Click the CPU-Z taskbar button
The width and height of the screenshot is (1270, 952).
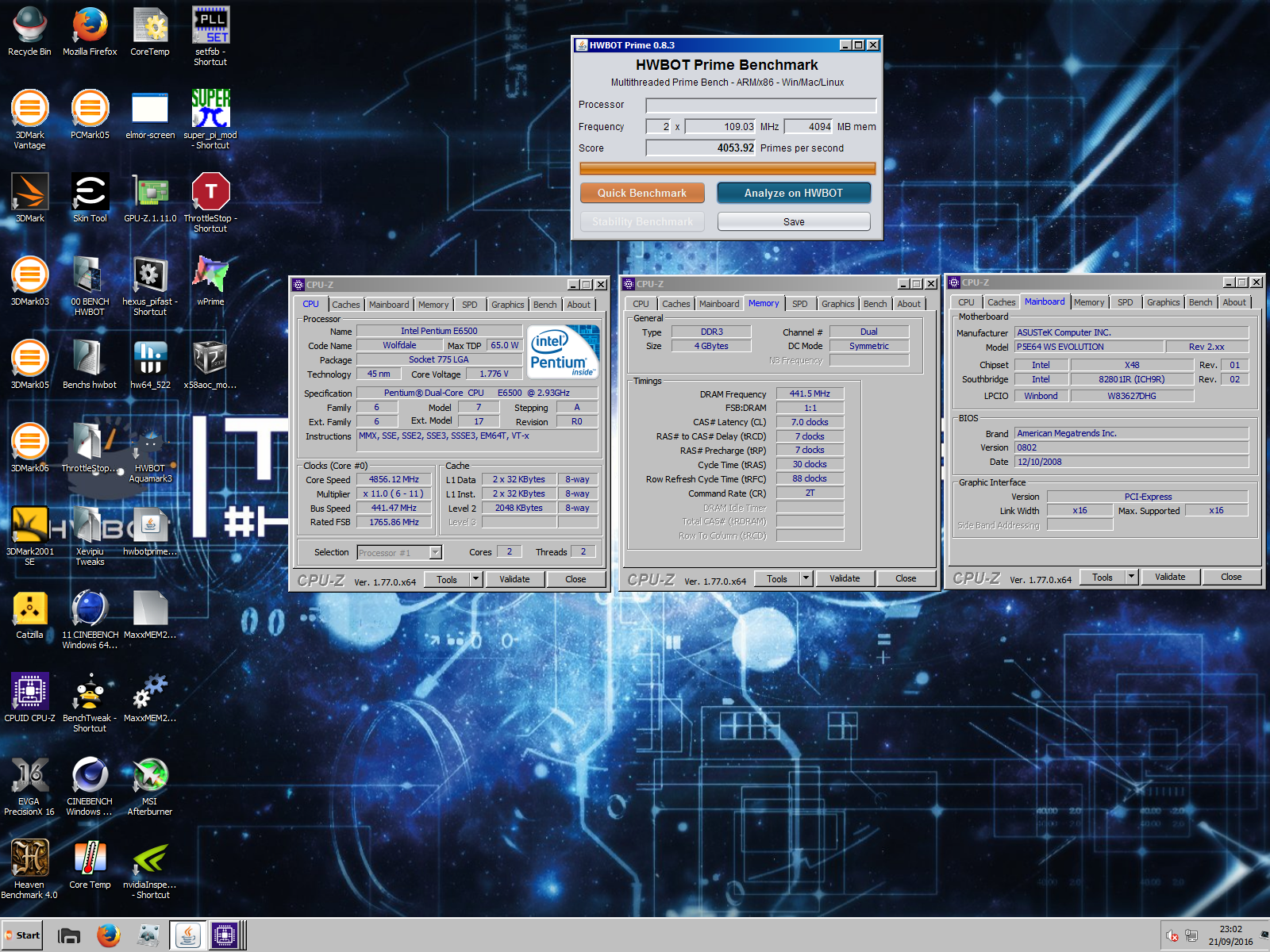[225, 936]
